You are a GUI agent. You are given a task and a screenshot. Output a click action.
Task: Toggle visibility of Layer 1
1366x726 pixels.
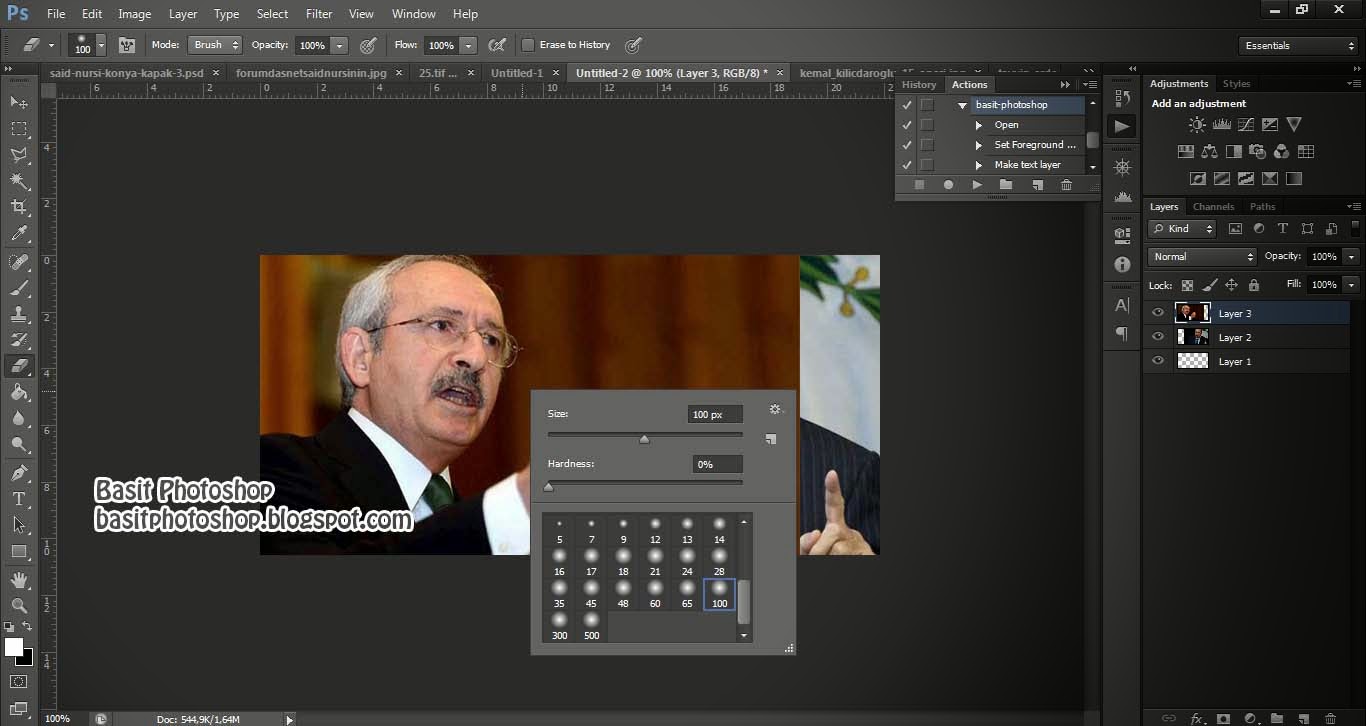[x=1158, y=361]
